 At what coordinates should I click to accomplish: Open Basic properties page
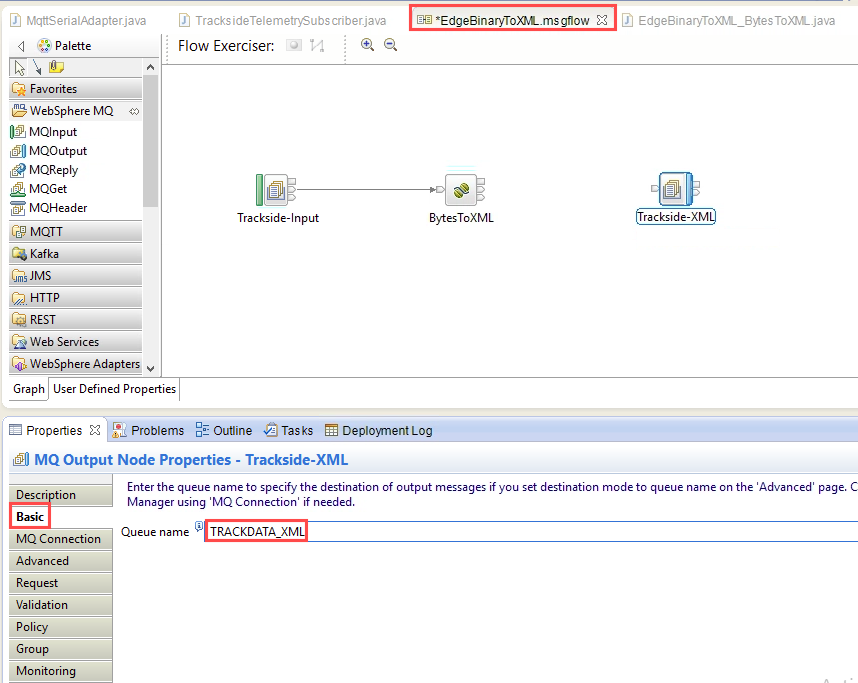point(30,517)
